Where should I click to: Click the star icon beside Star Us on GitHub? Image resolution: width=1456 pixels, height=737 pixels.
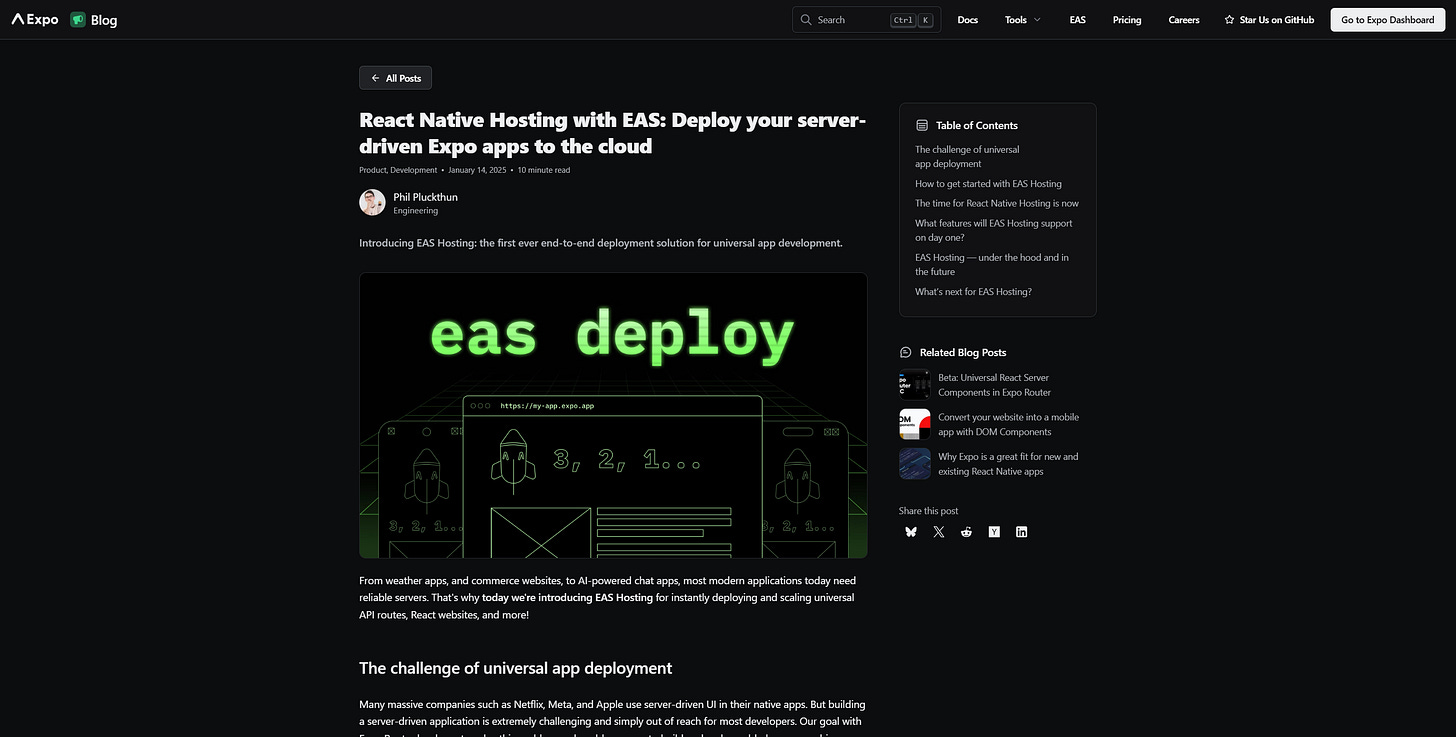pos(1230,20)
